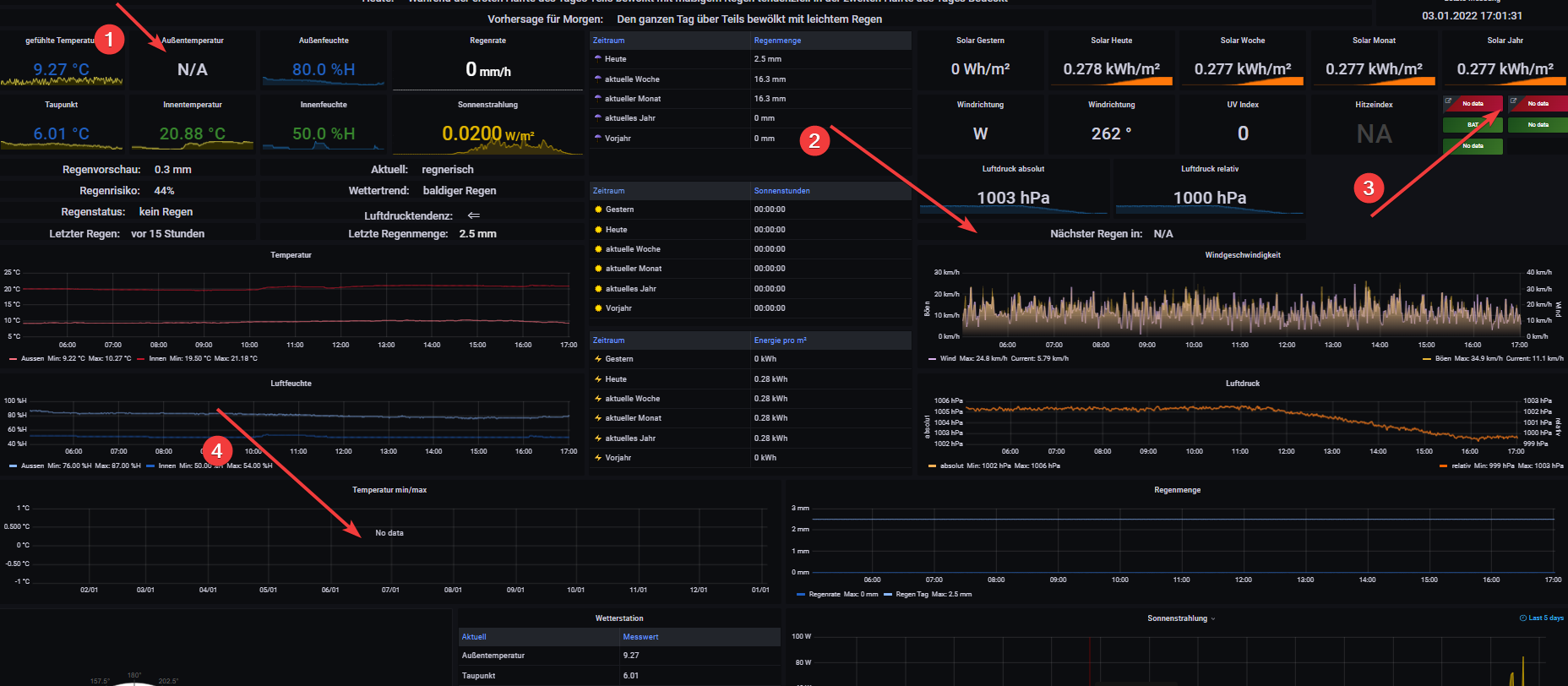Click the green BAT status tile
The height and width of the screenshot is (686, 1568).
[1473, 124]
